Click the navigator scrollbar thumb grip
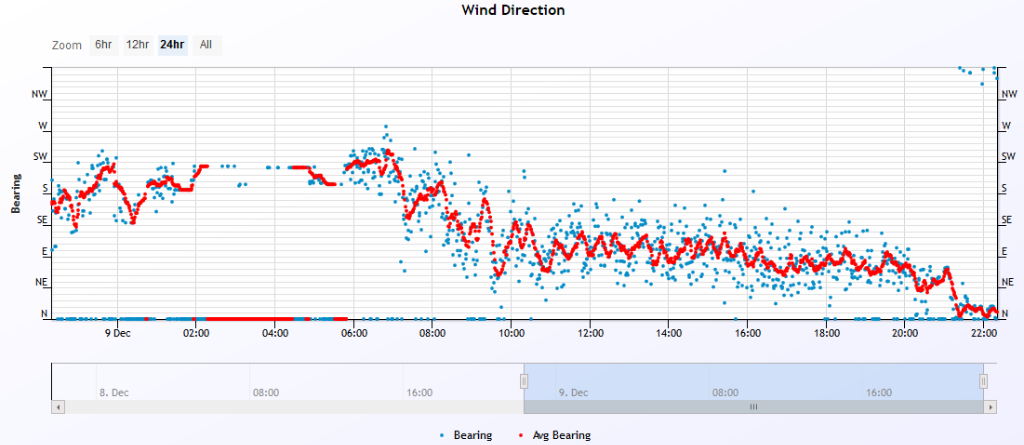Viewport: 1024px width, 445px height. (753, 407)
